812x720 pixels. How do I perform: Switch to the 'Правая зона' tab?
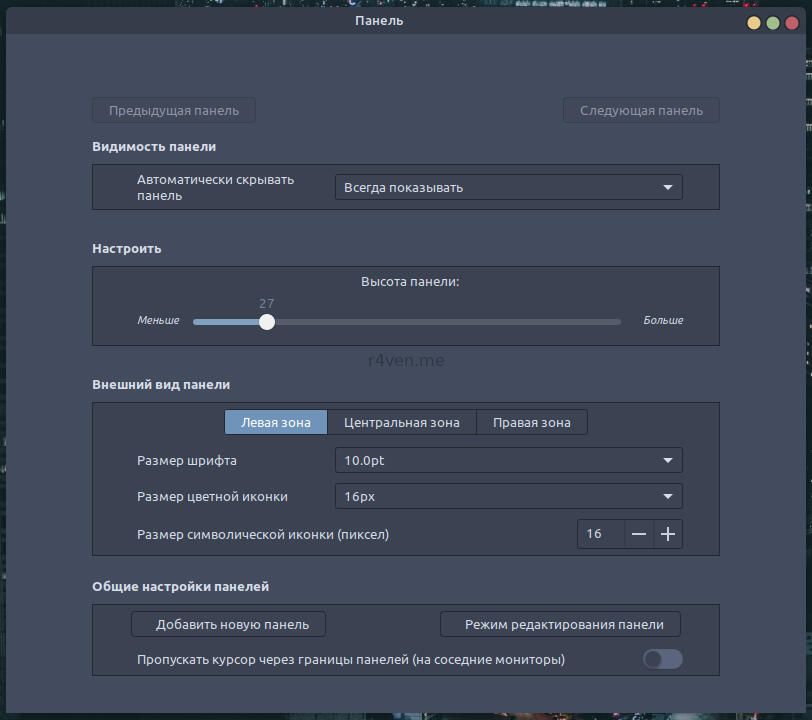tap(531, 422)
